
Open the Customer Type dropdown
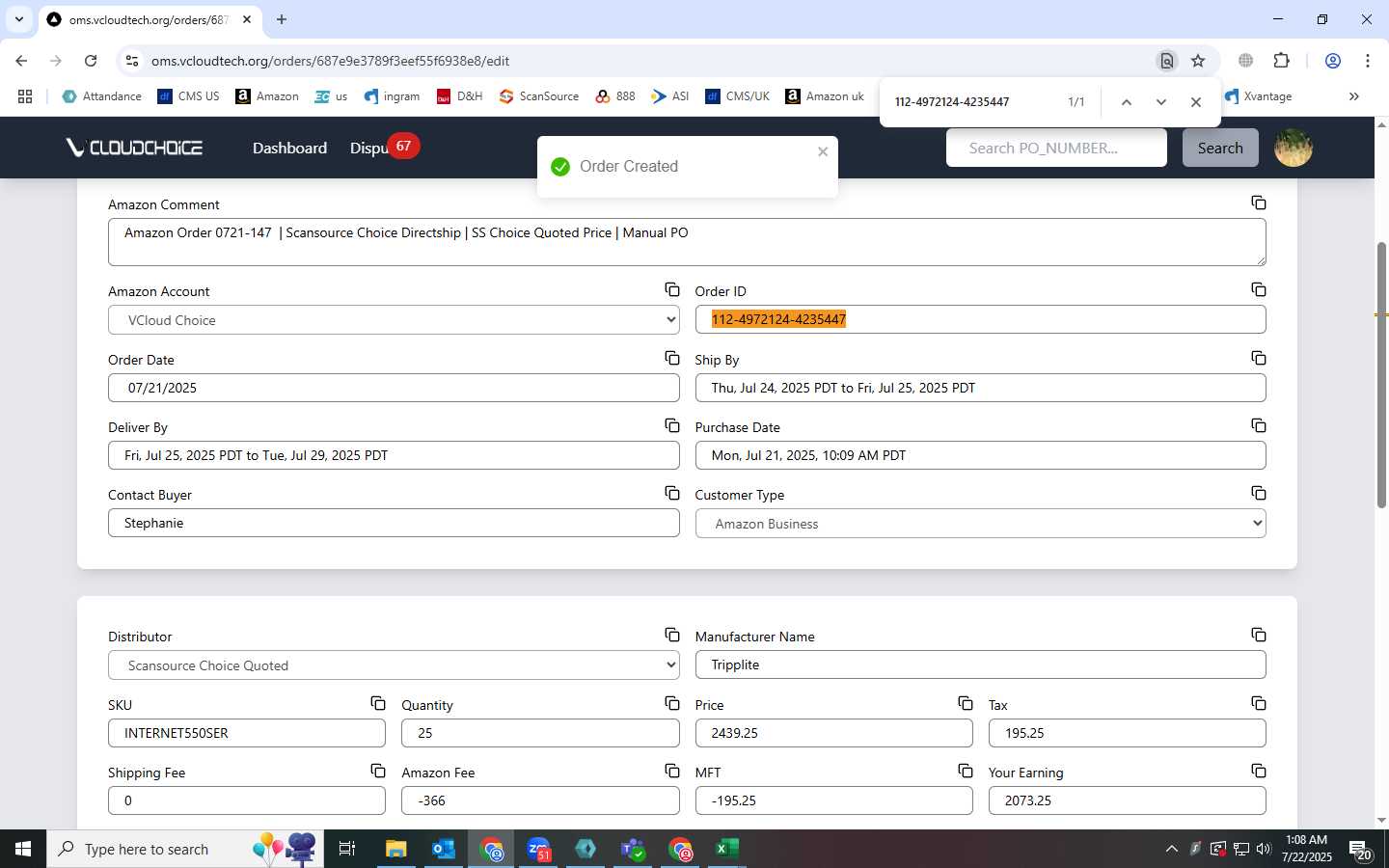point(980,524)
